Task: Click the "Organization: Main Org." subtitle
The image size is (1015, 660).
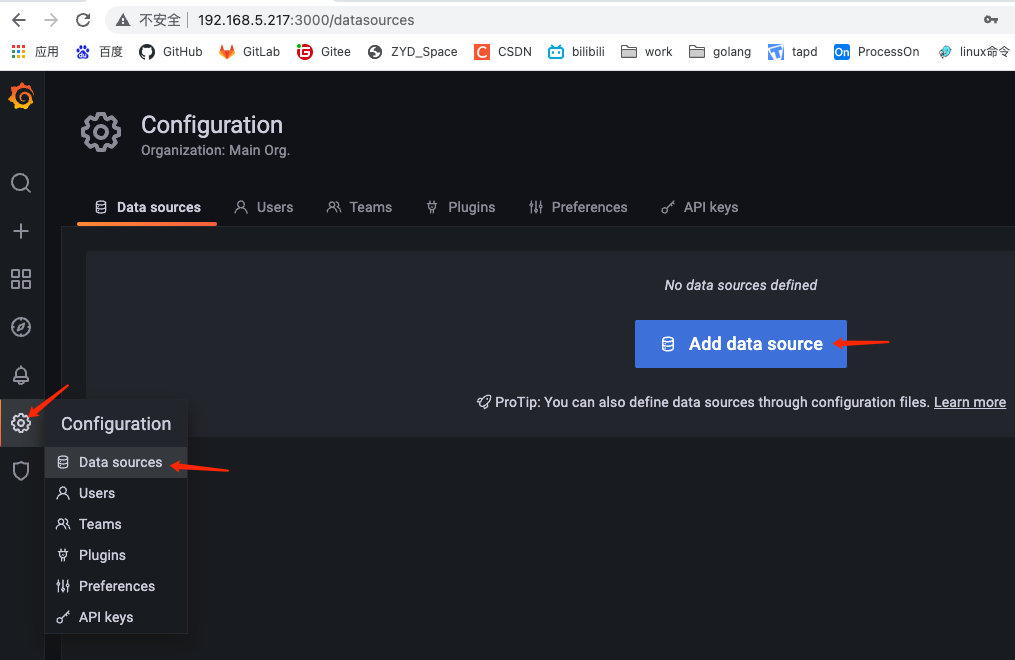Action: point(216,150)
